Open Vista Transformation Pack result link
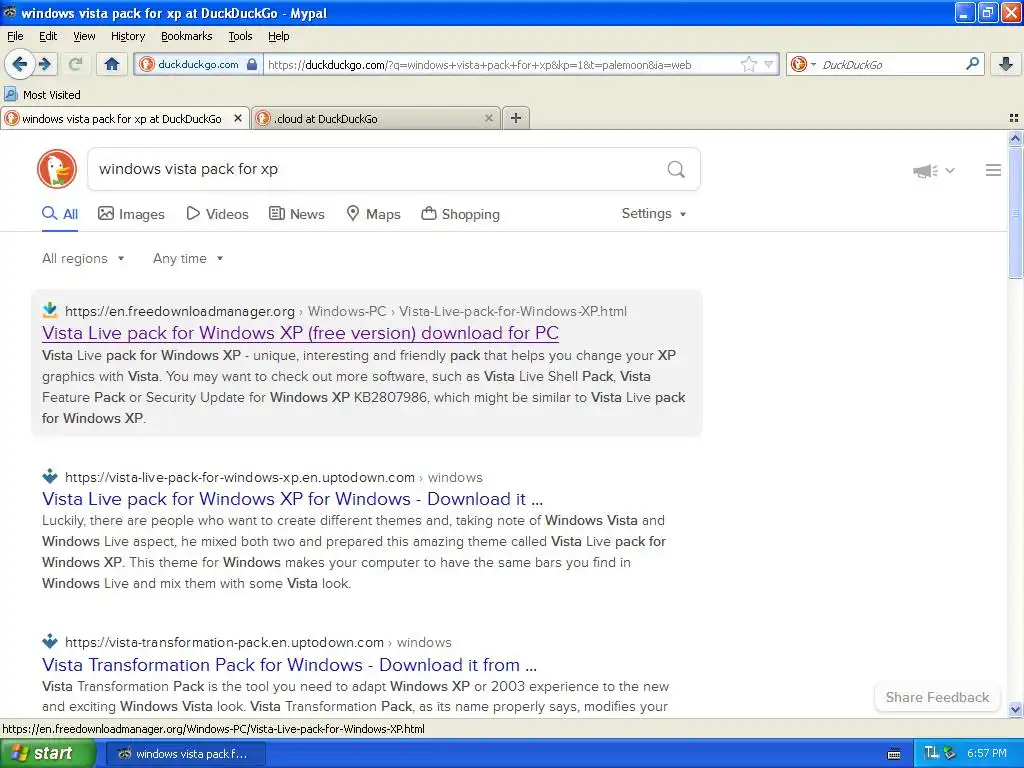Viewport: 1024px width, 768px height. [x=289, y=665]
